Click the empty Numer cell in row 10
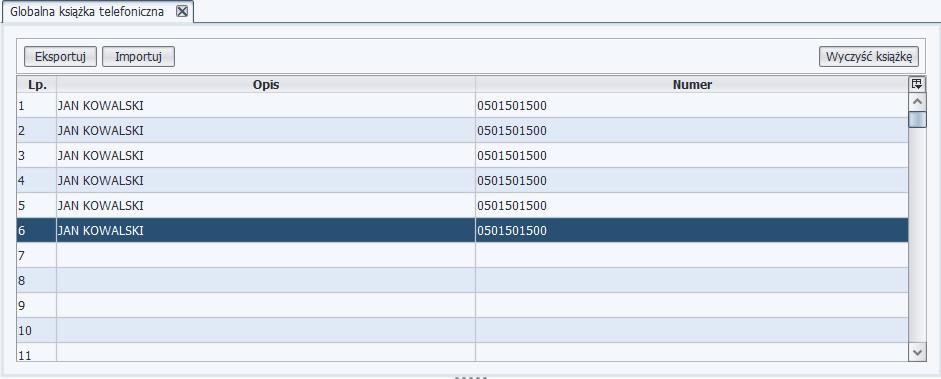 click(x=692, y=330)
